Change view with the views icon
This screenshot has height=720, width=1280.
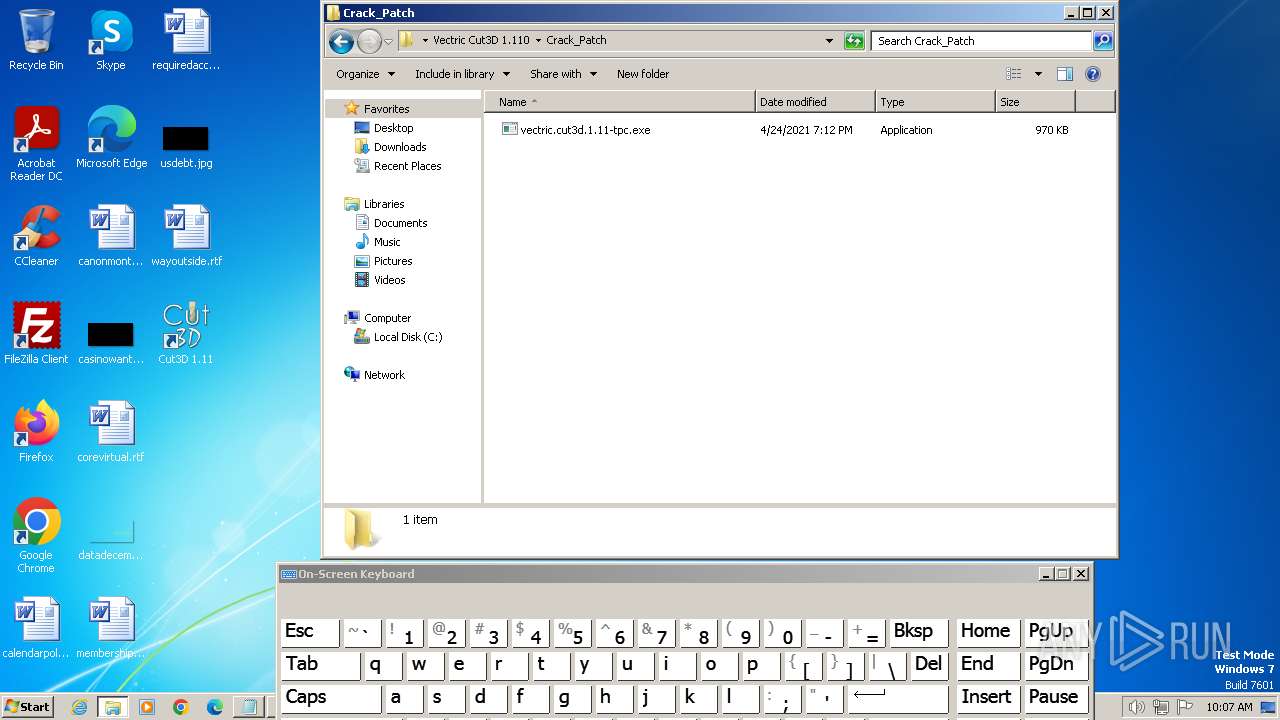[x=1014, y=74]
